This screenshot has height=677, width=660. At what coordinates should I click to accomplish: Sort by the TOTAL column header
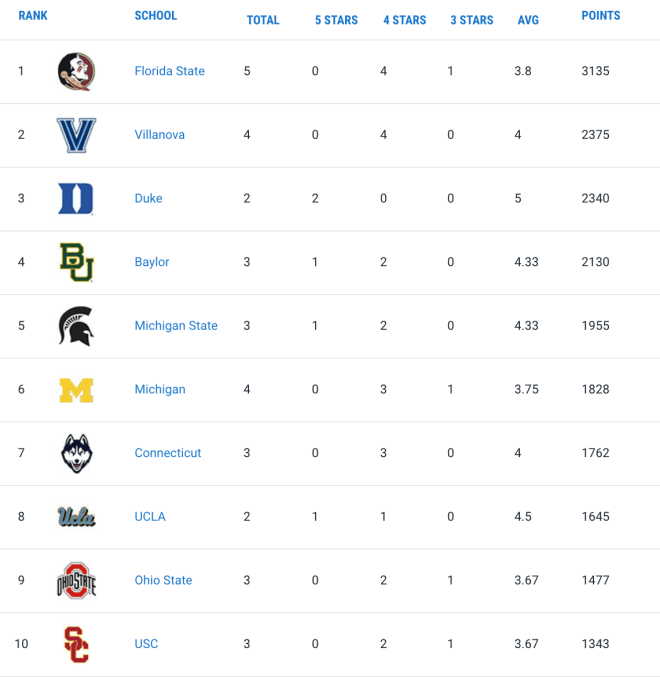pos(263,20)
